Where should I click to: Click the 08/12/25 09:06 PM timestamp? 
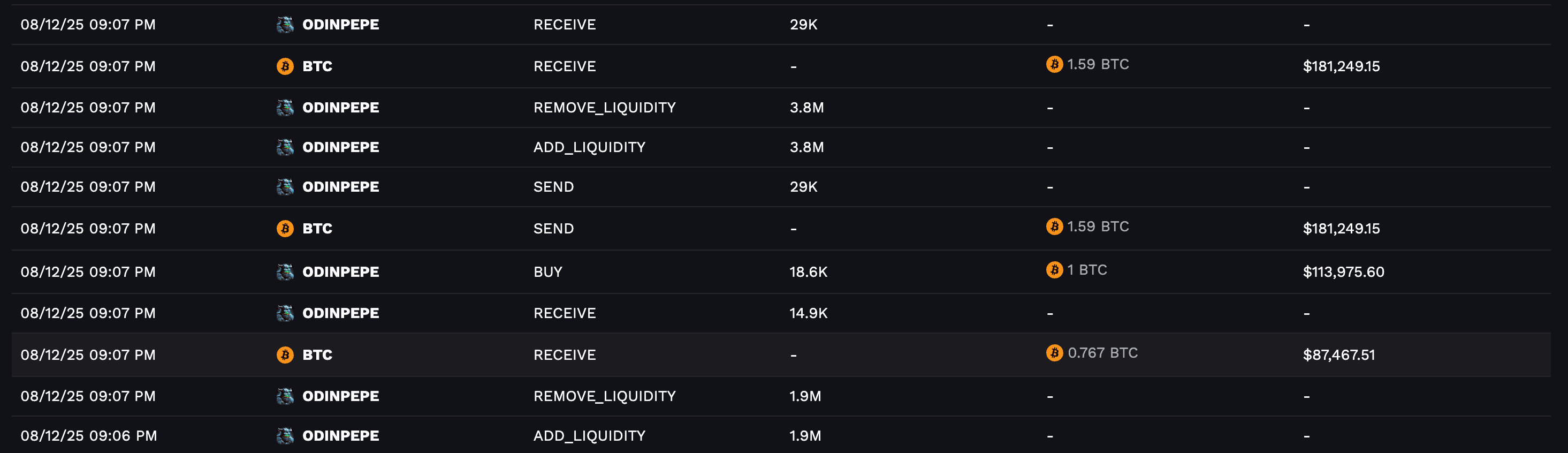(89, 435)
